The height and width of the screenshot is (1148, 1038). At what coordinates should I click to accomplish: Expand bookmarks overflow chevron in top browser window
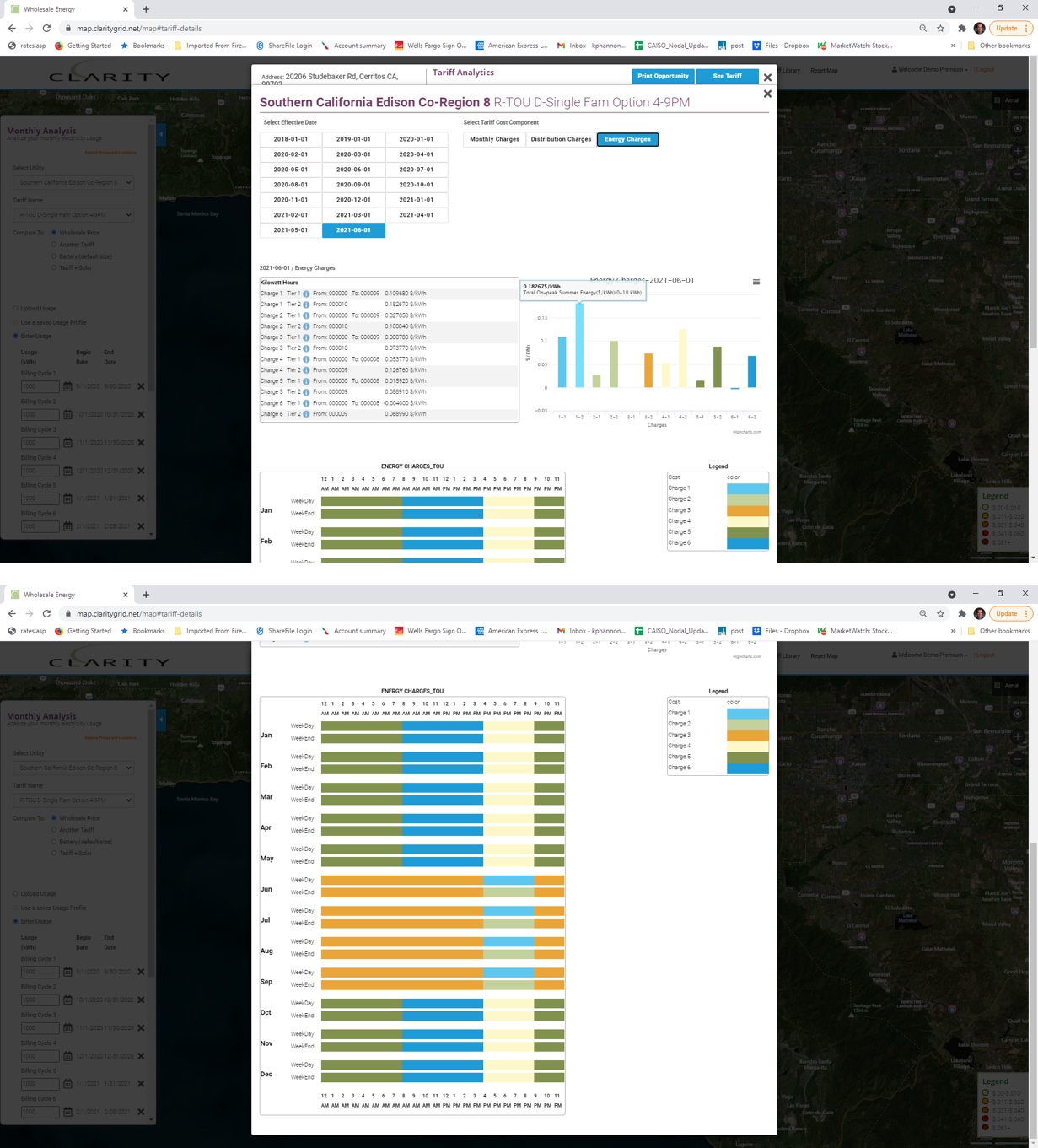954,46
